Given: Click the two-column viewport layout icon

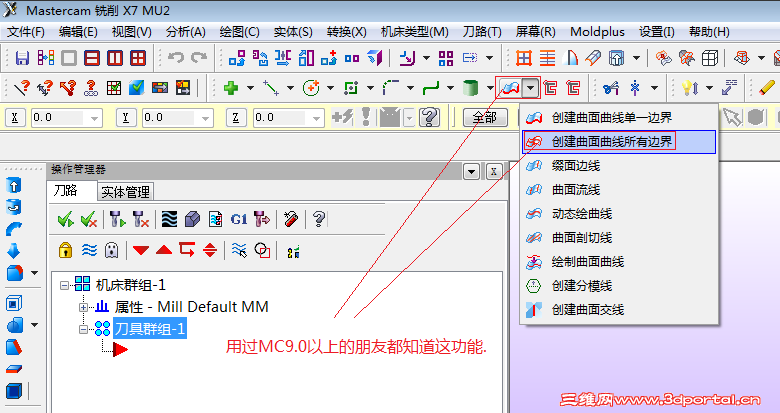Looking at the screenshot, I should [115, 58].
